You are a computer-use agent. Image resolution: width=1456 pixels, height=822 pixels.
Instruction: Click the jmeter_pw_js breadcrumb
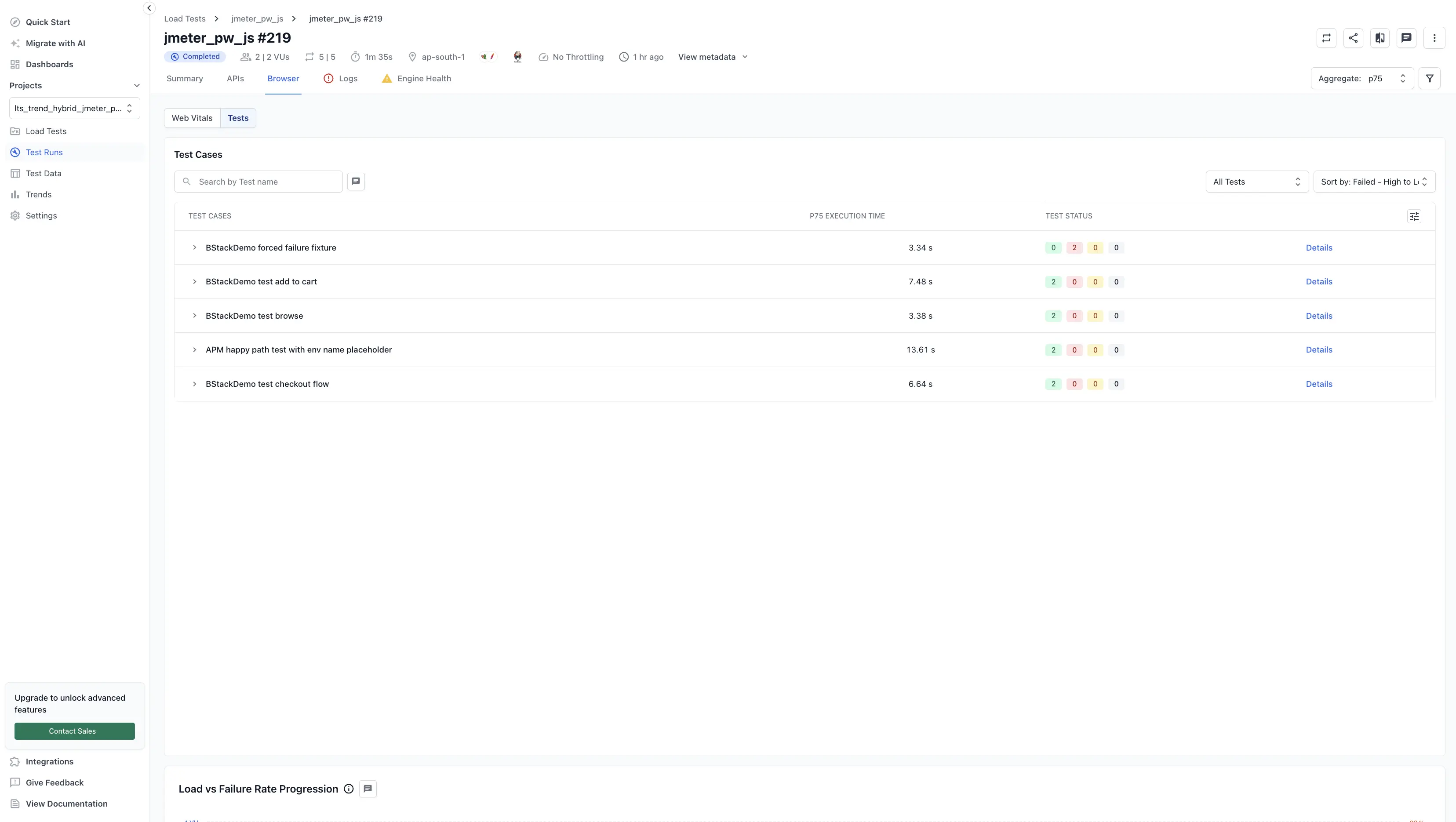coord(257,18)
